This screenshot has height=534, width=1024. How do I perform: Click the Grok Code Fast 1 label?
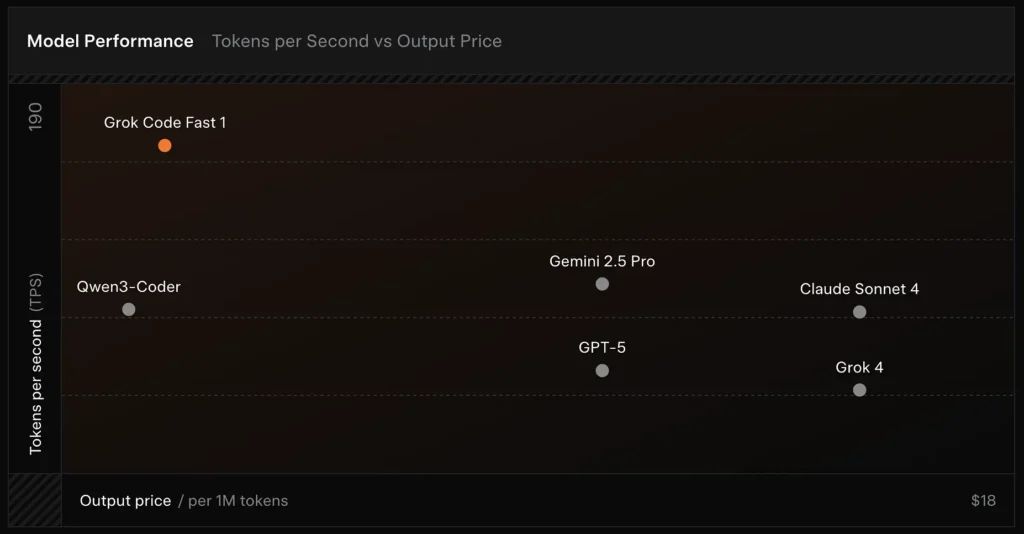click(165, 123)
